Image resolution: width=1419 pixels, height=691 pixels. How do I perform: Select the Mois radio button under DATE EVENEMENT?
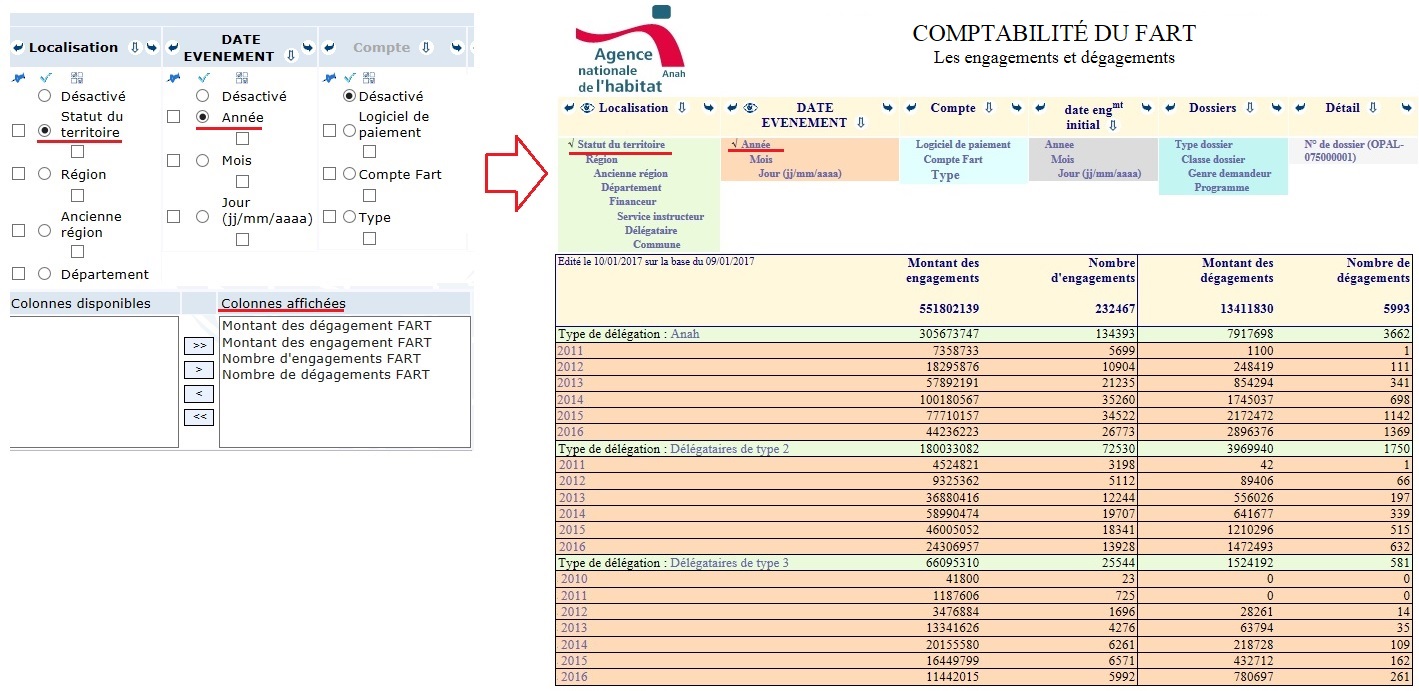tap(203, 160)
